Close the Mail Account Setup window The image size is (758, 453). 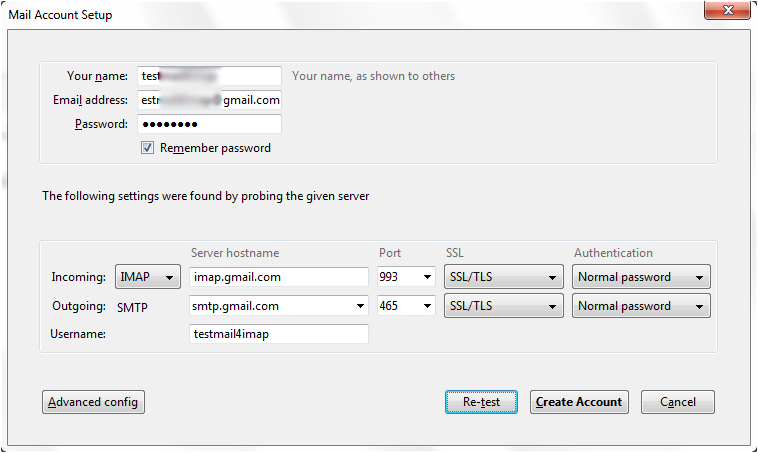[x=728, y=10]
